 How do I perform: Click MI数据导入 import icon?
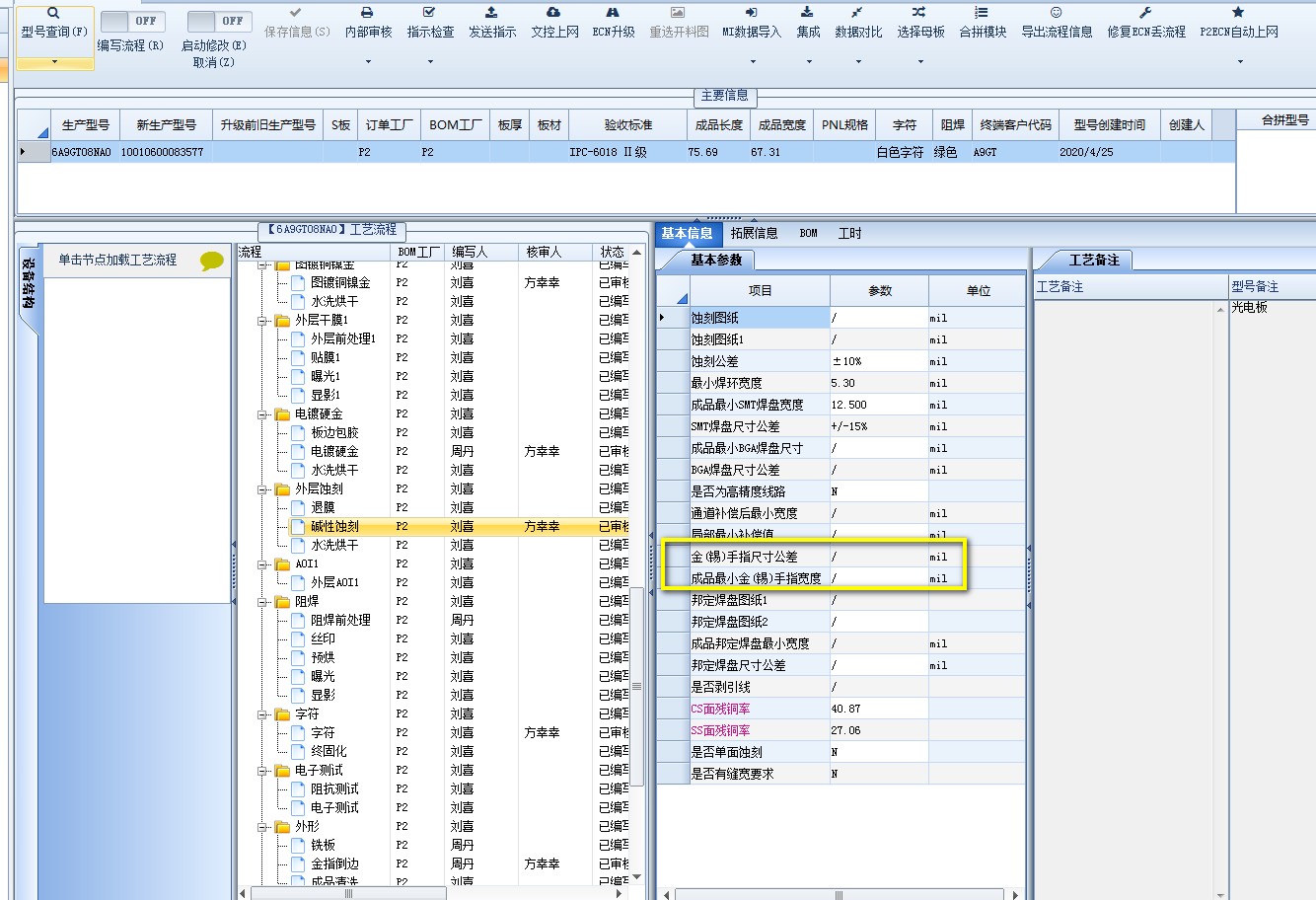pos(751,13)
